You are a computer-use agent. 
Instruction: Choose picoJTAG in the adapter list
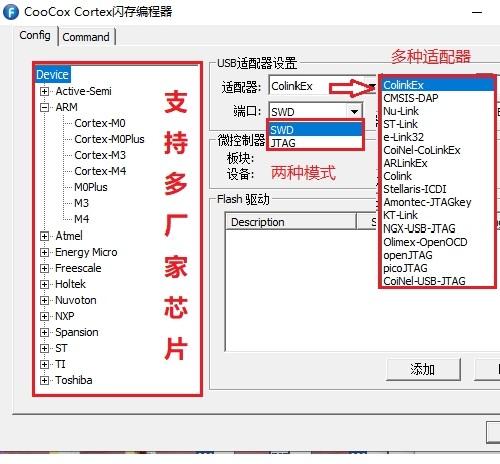pyautogui.click(x=437, y=268)
